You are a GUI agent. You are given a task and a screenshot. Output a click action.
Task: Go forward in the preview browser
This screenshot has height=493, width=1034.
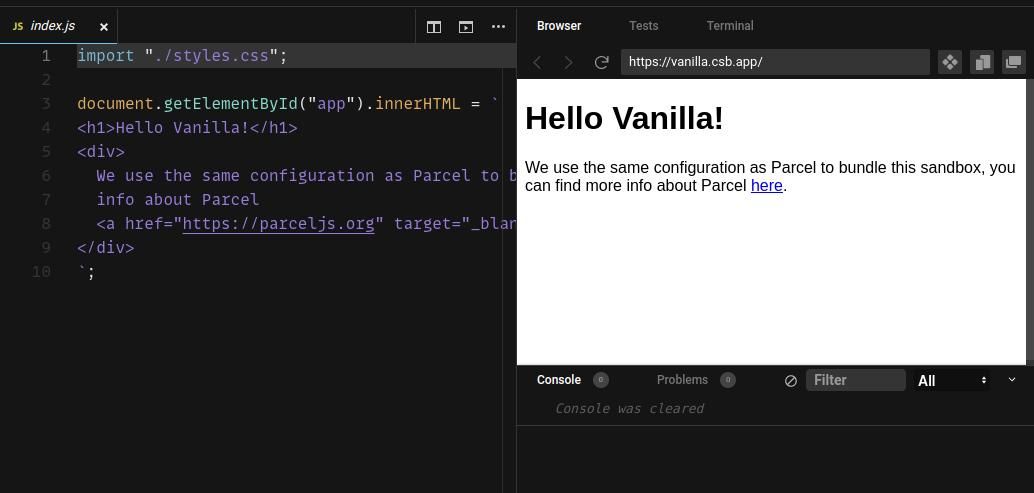568,62
